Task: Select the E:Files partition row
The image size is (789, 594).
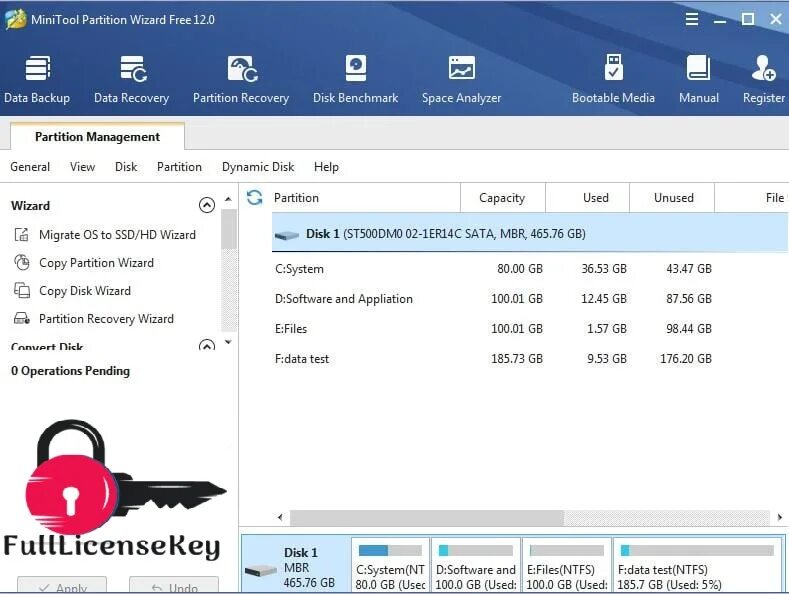Action: point(530,329)
